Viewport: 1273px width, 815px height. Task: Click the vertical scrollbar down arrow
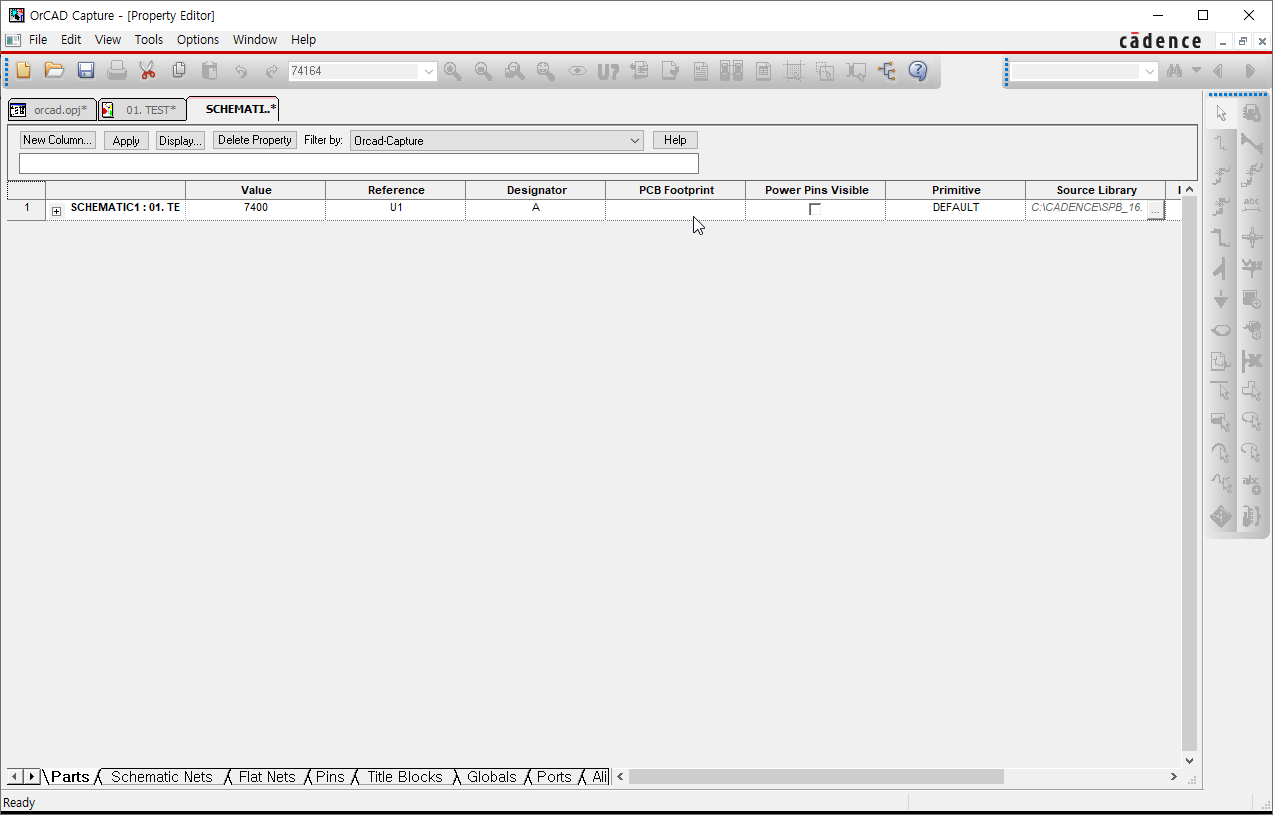pyautogui.click(x=1189, y=760)
